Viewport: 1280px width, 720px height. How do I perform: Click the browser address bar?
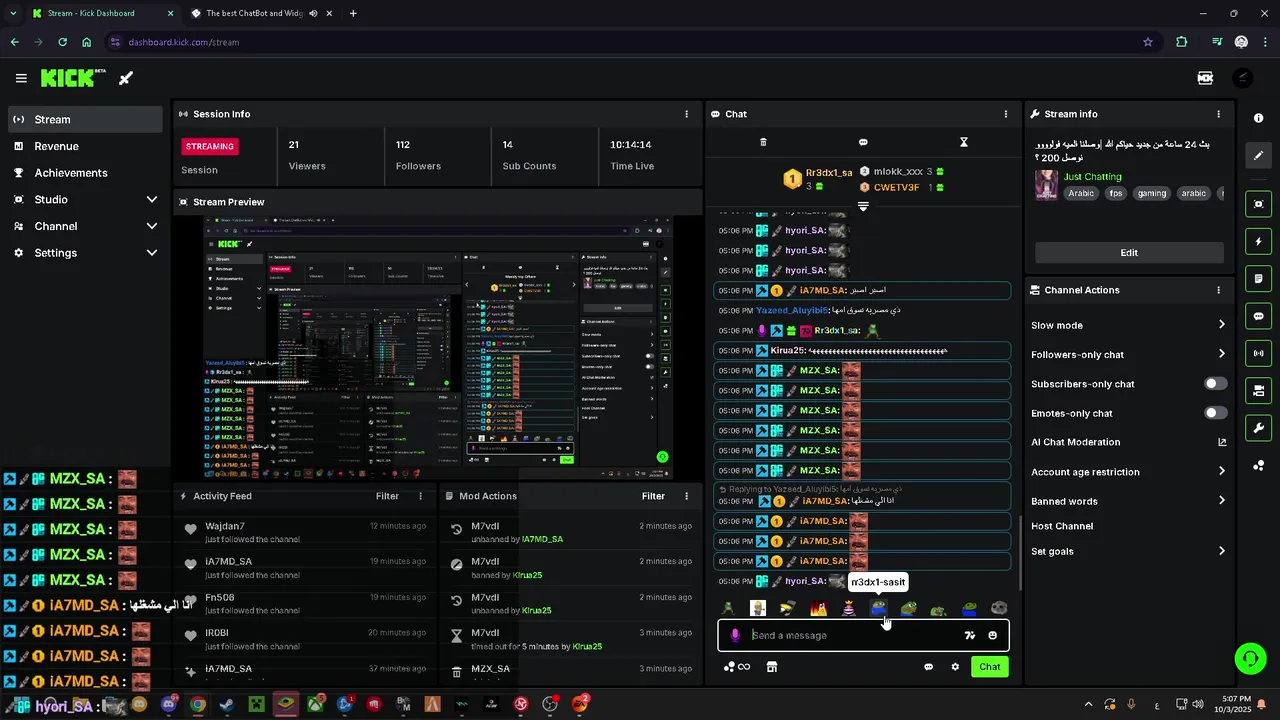[x=630, y=42]
